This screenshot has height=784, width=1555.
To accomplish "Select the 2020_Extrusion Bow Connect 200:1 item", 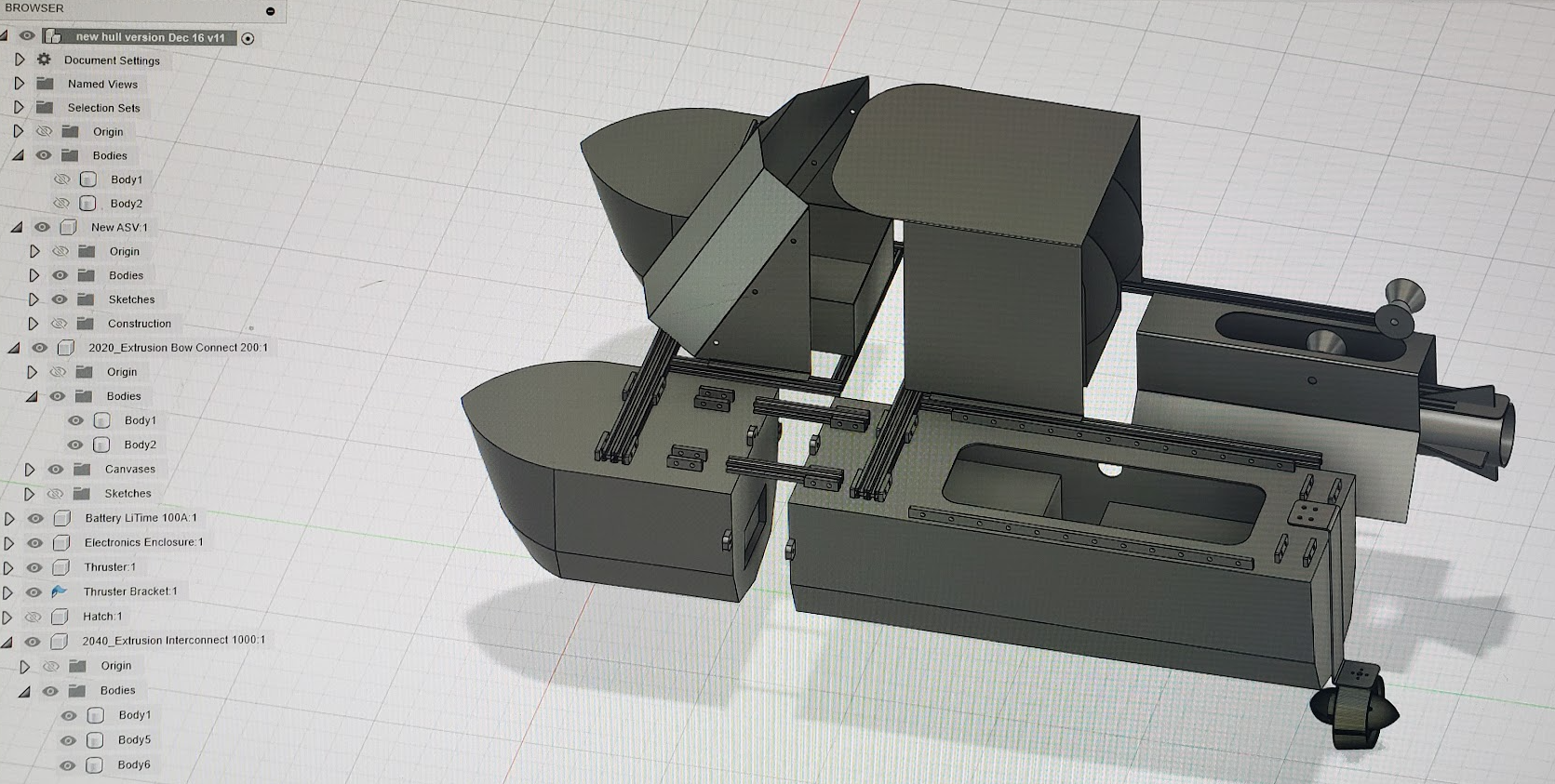I will [178, 348].
